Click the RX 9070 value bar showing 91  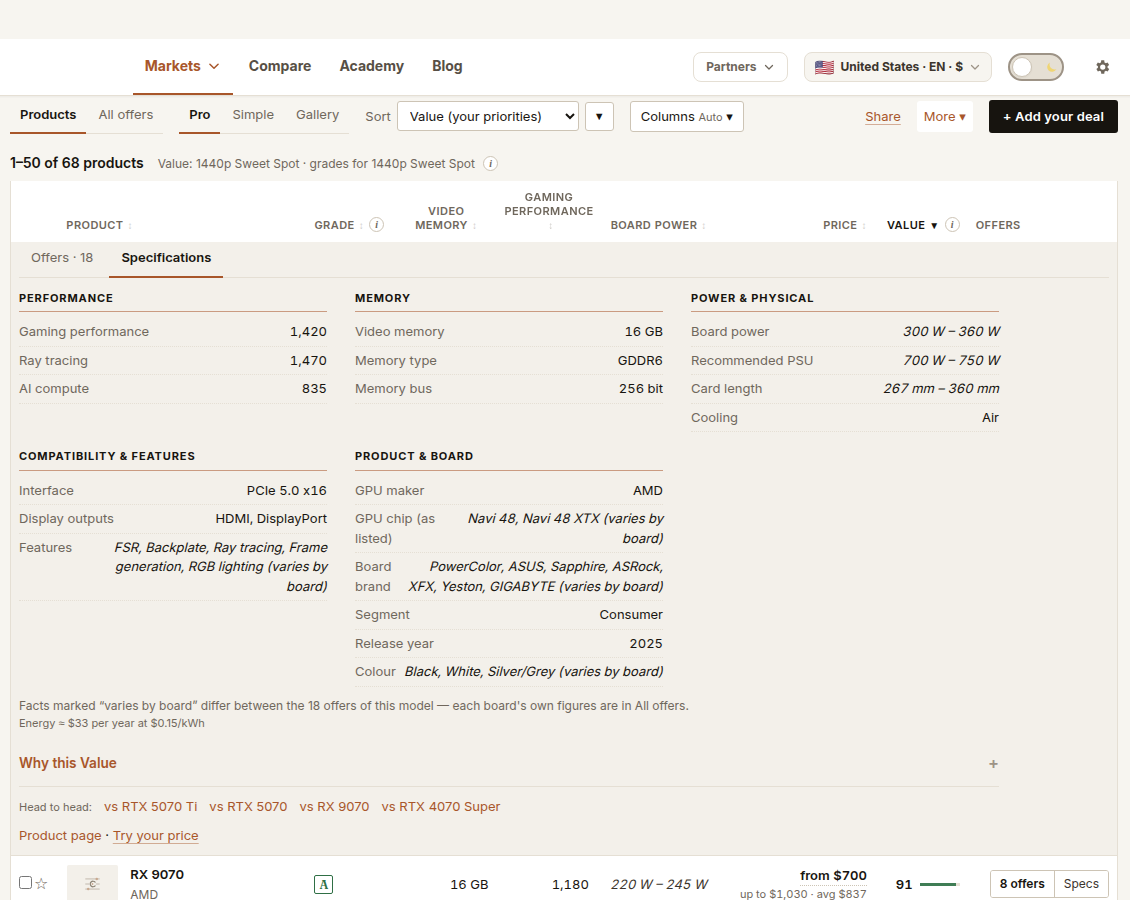tap(940, 884)
